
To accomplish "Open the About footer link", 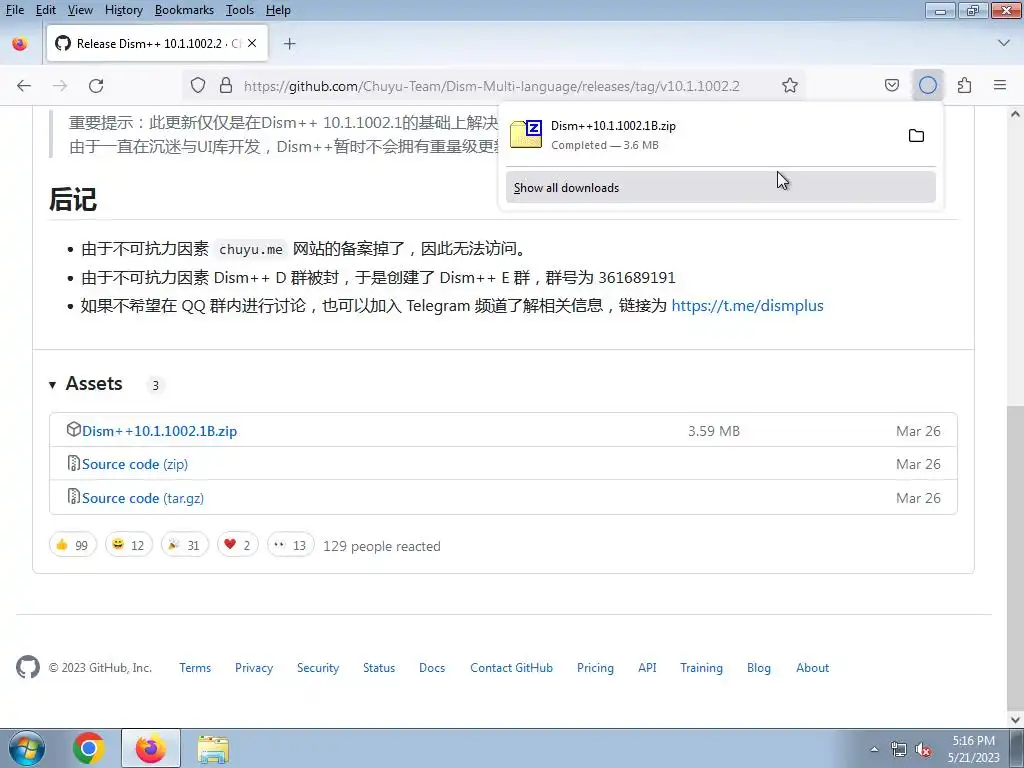I will coord(812,668).
